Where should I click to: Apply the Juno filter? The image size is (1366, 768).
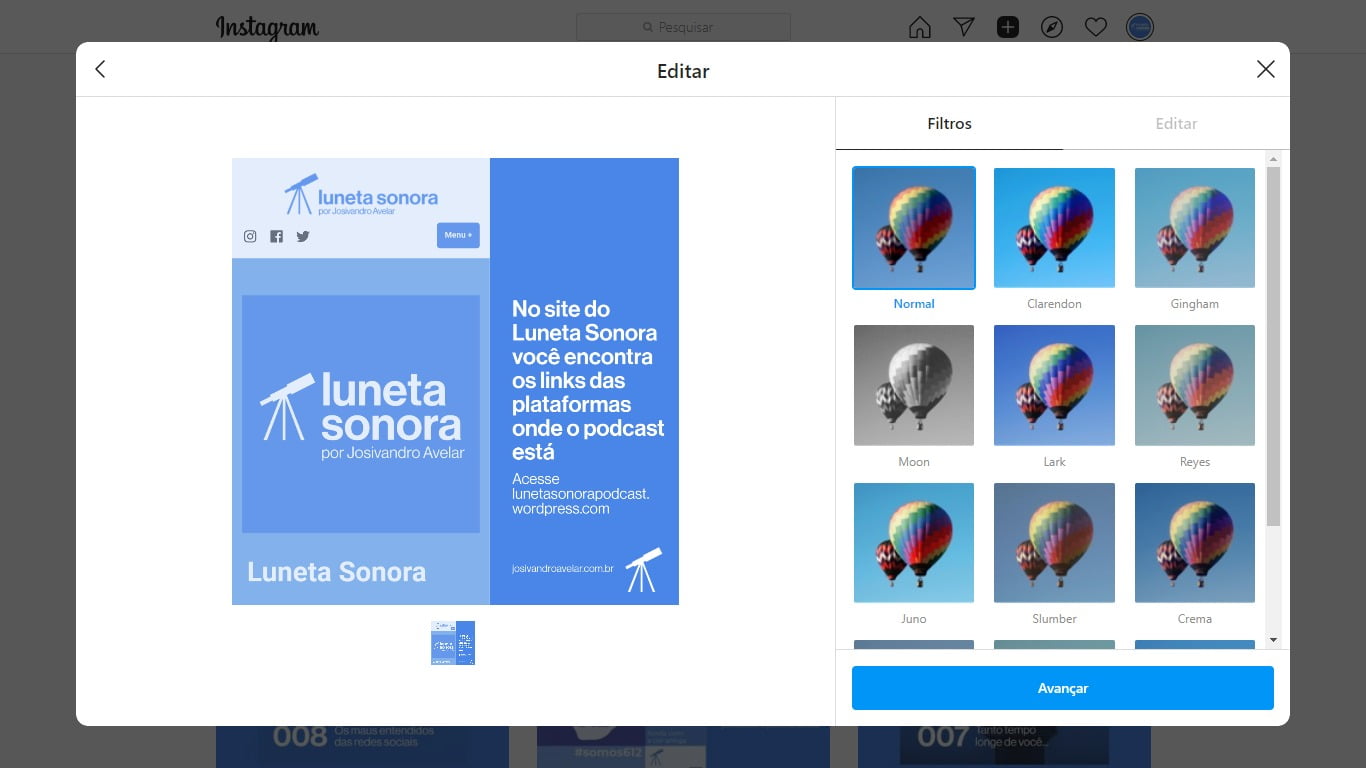pyautogui.click(x=914, y=543)
